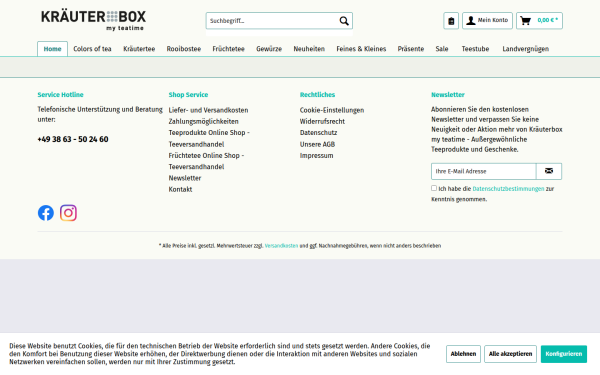Image resolution: width=600 pixels, height=375 pixels.
Task: Open the Kontakt link
Action: pyautogui.click(x=180, y=189)
